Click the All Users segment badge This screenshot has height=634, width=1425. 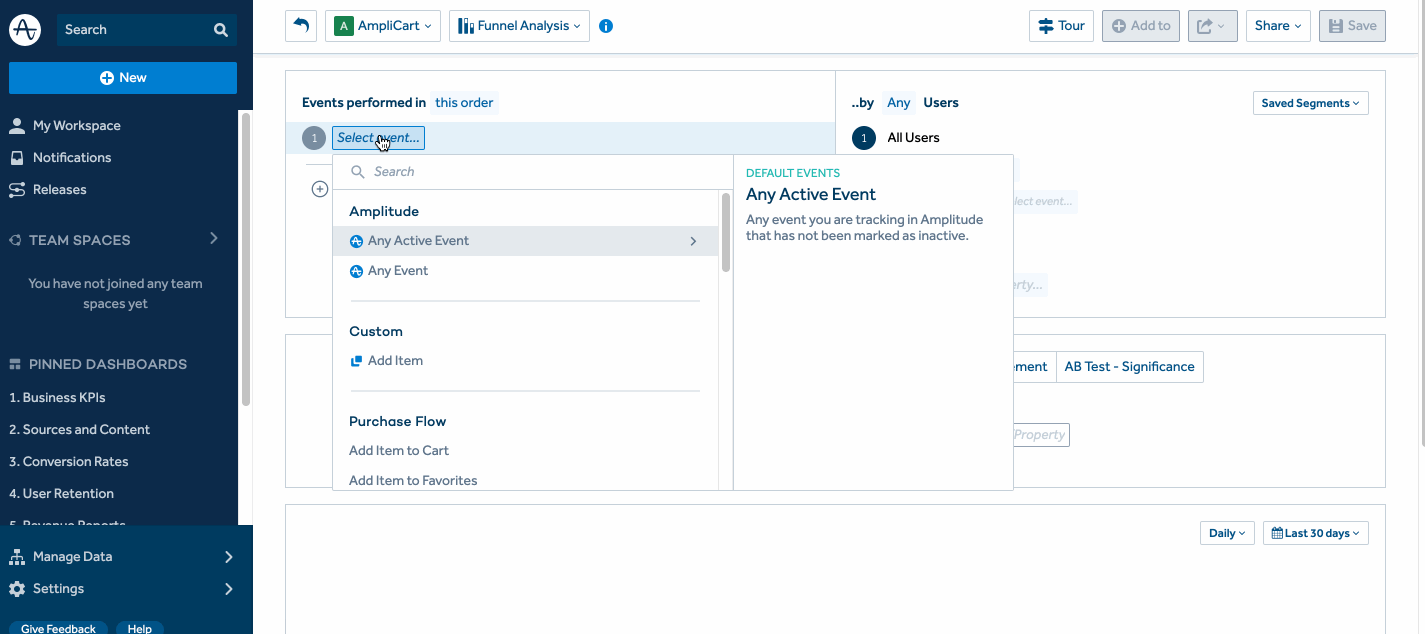[x=864, y=138]
